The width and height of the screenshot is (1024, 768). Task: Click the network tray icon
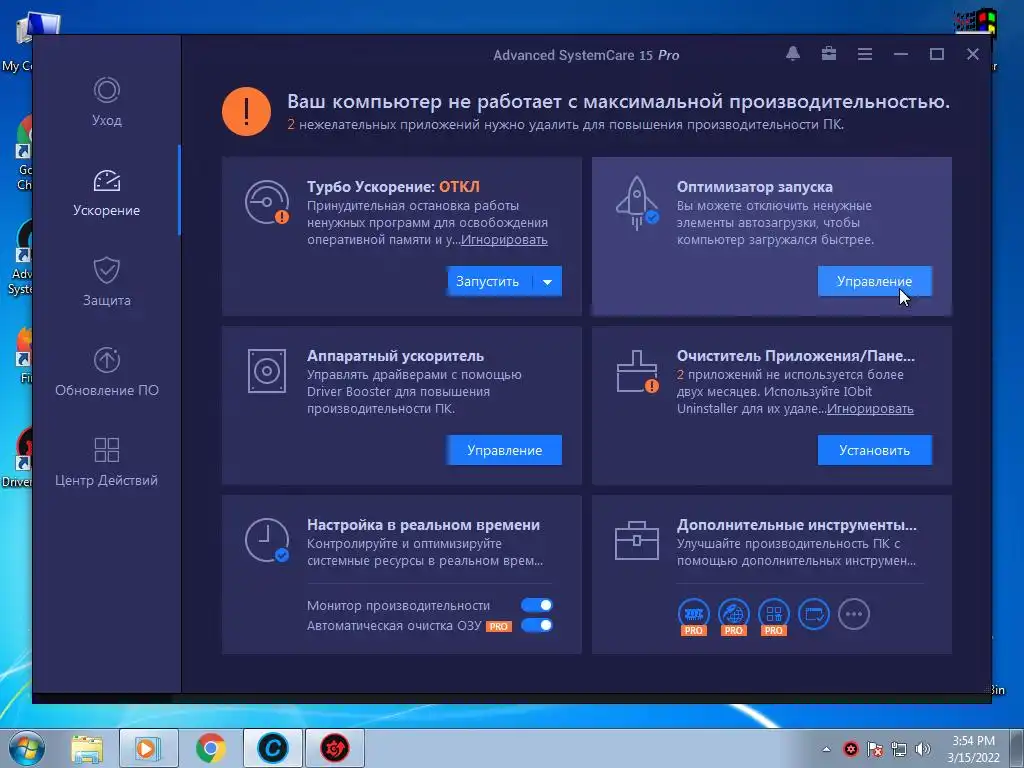click(x=899, y=749)
